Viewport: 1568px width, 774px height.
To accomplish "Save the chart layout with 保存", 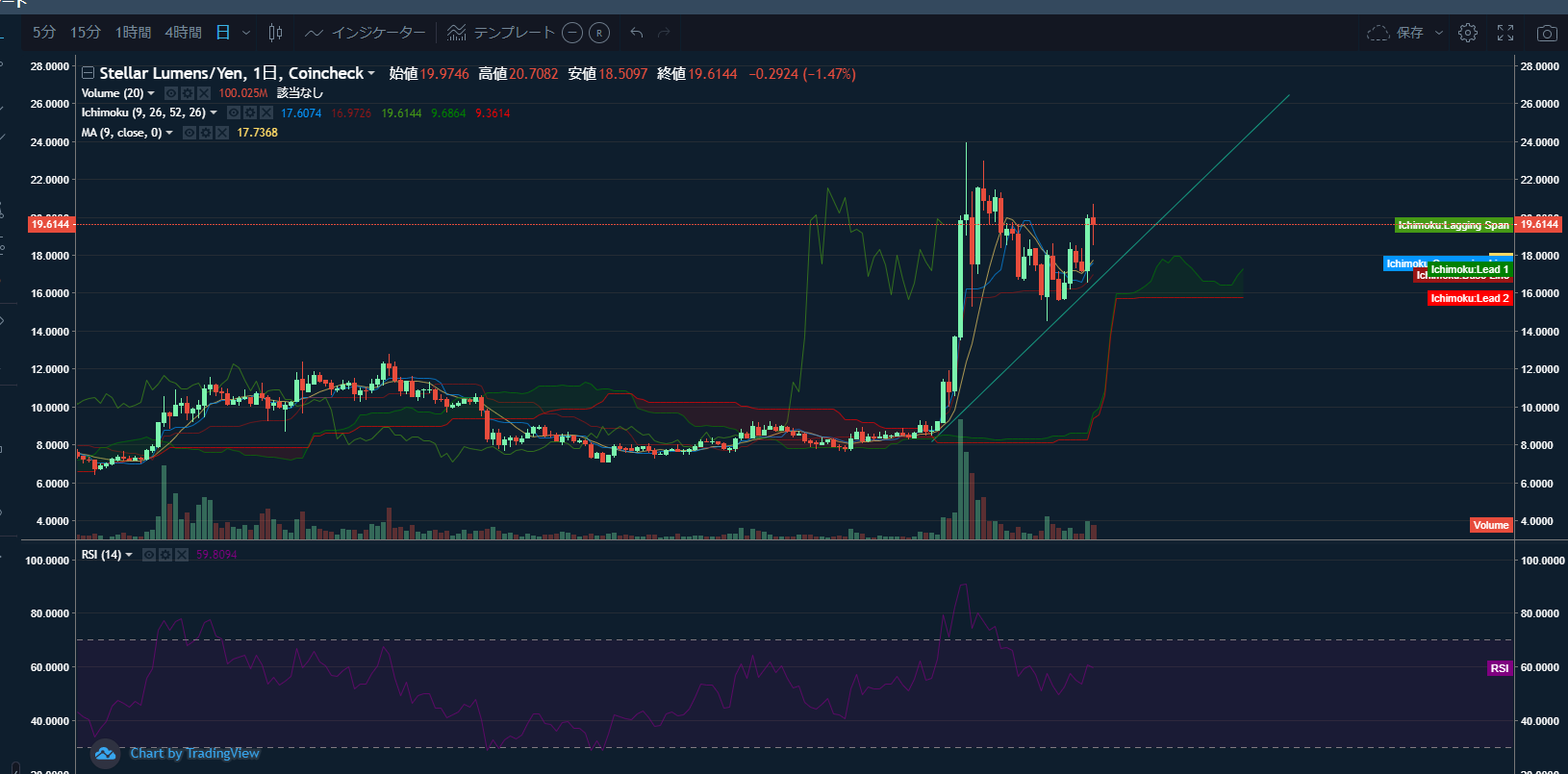I will pos(1396,33).
